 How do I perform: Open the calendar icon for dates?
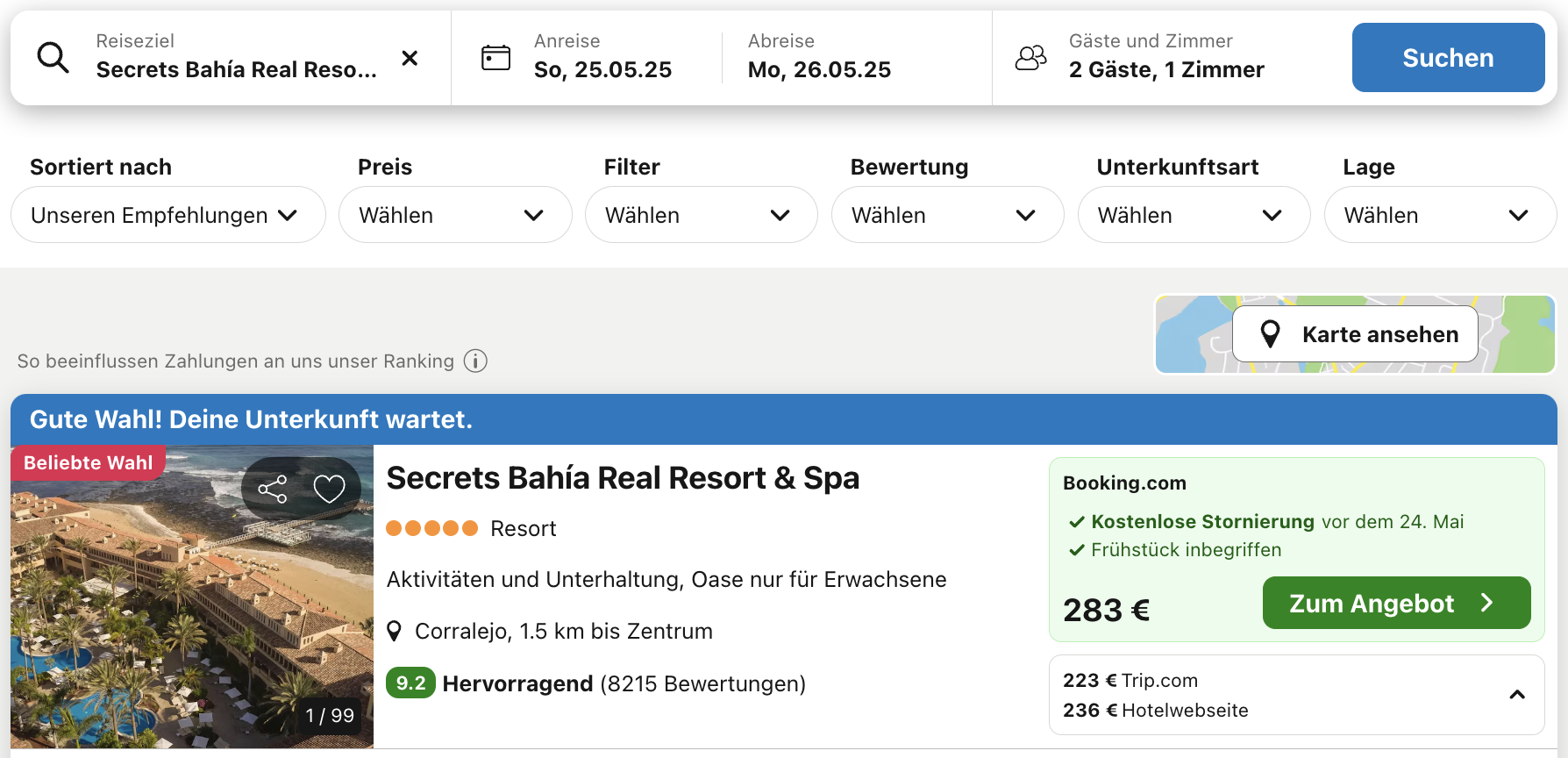tap(495, 58)
